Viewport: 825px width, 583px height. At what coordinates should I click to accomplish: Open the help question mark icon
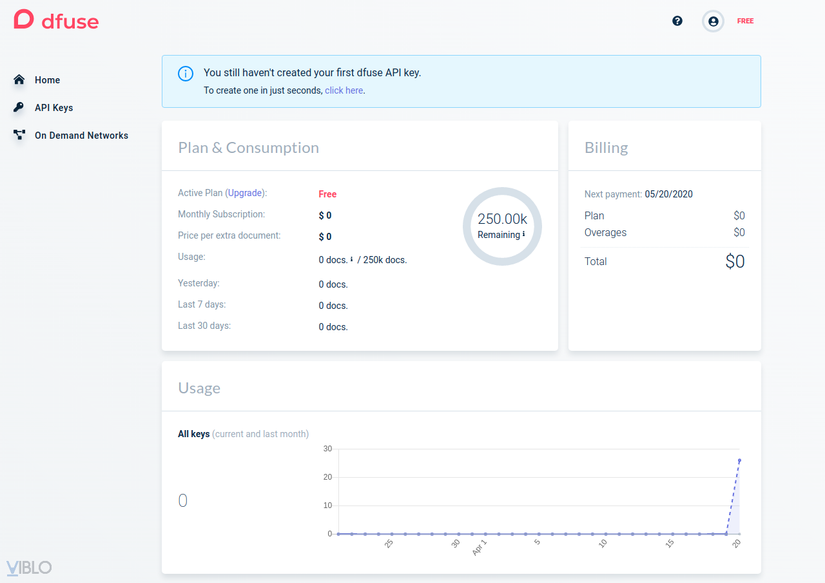[677, 20]
